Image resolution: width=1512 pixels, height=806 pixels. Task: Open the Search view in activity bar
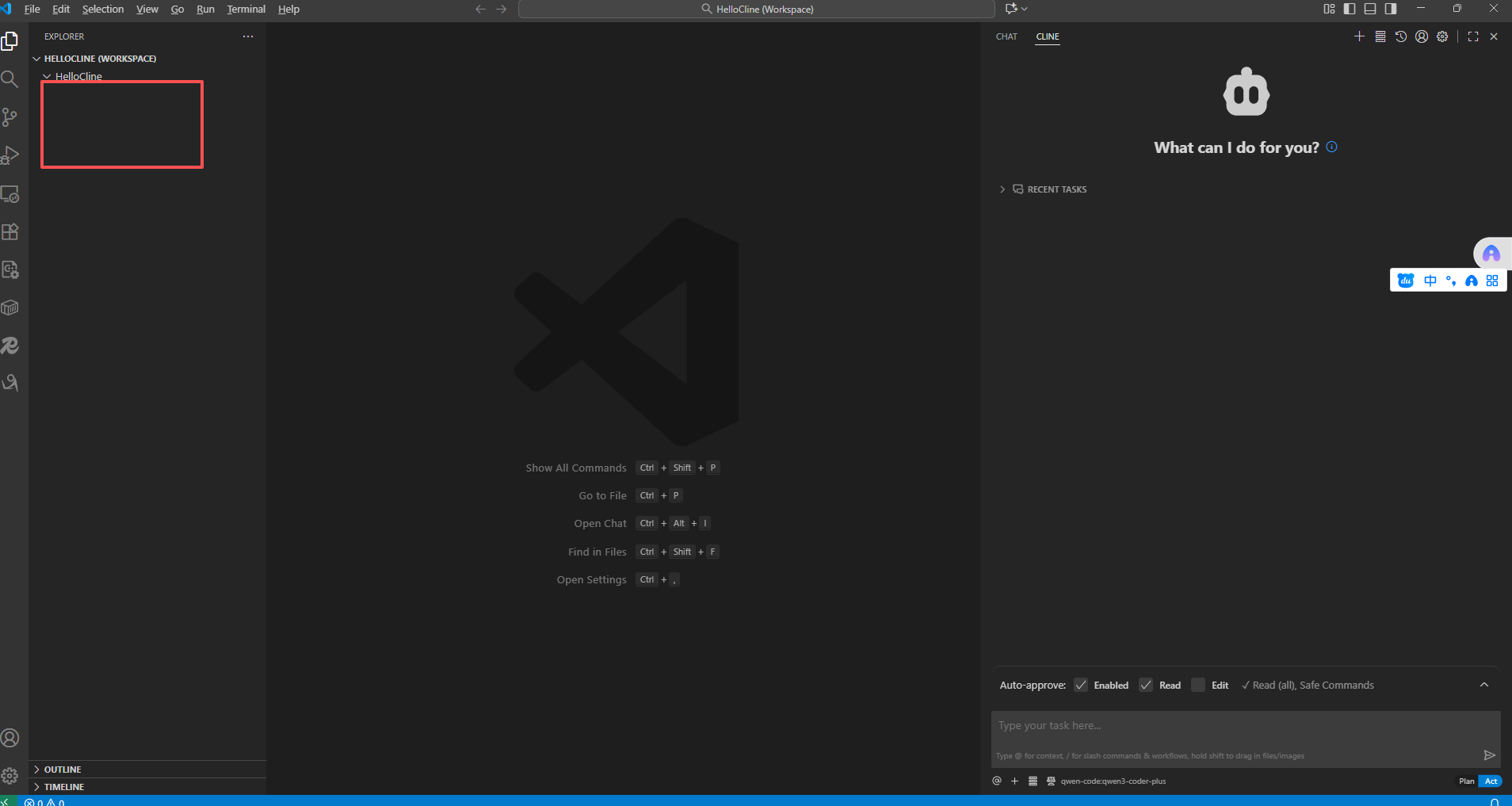click(x=10, y=79)
